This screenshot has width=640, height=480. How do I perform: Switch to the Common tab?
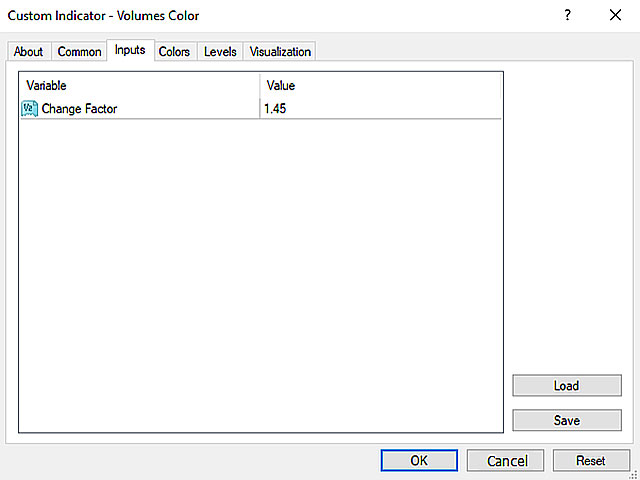(79, 52)
